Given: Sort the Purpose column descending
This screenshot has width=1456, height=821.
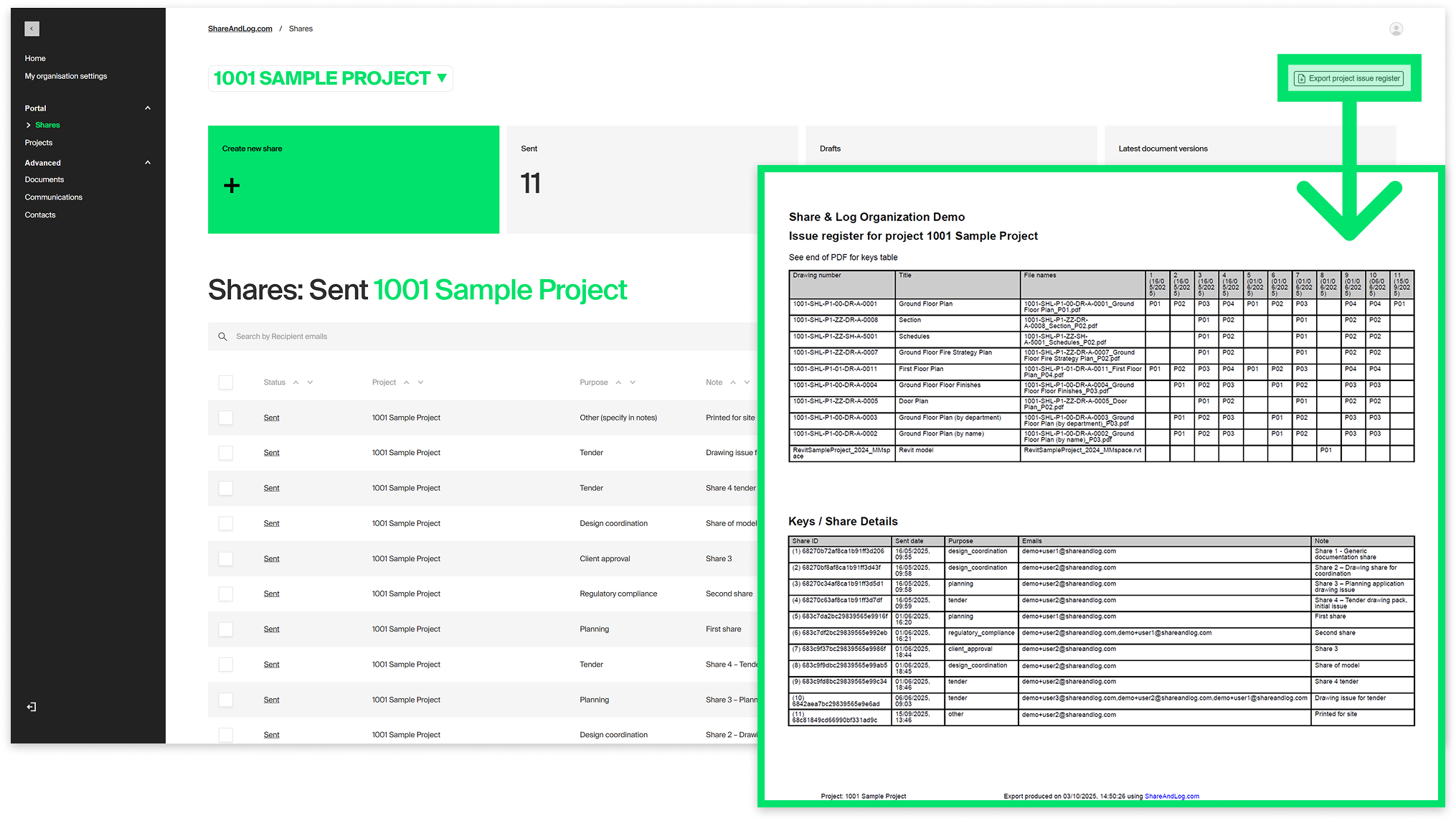Looking at the screenshot, I should (632, 382).
